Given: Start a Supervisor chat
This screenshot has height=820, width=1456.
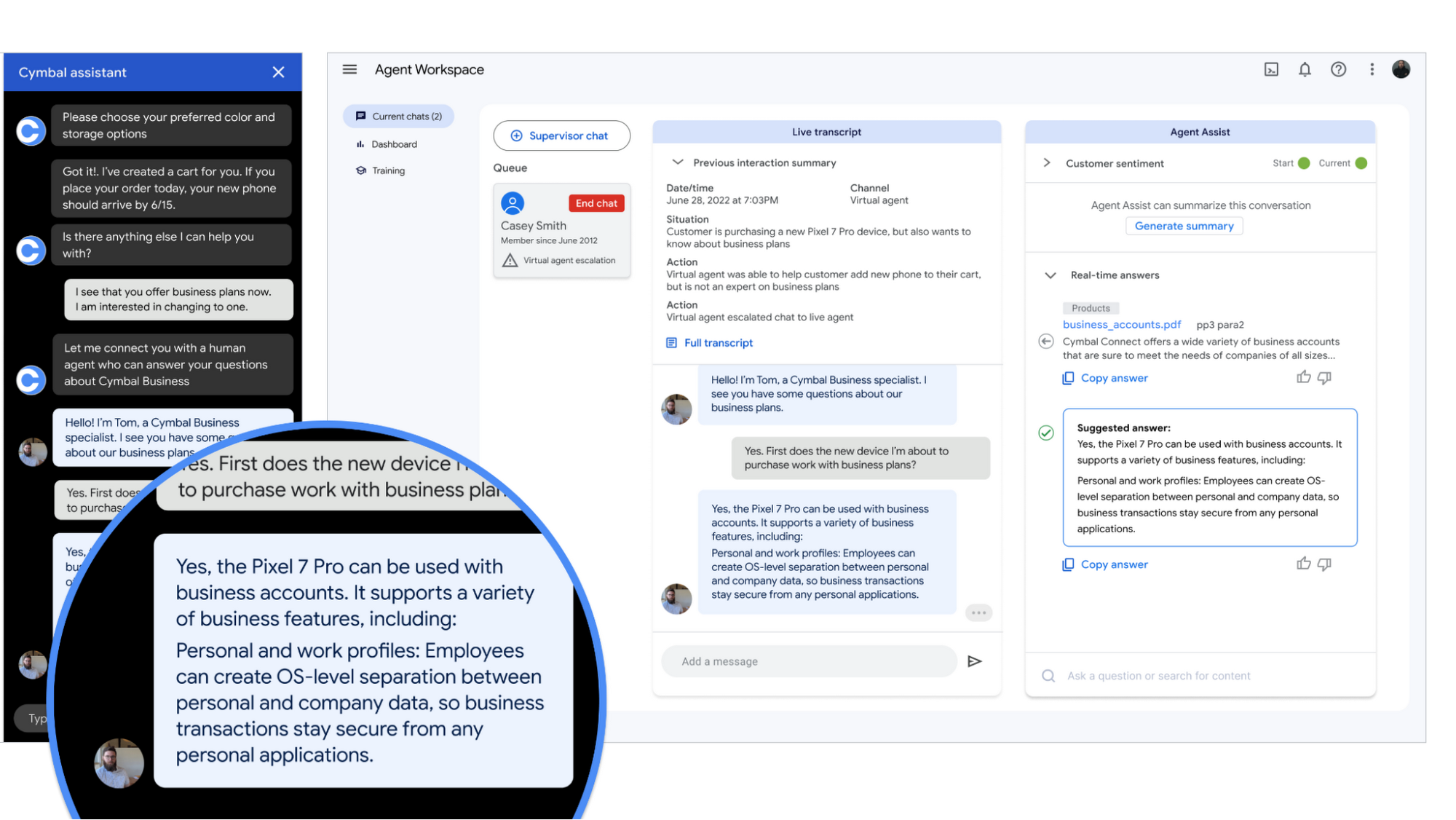Looking at the screenshot, I should 561,135.
